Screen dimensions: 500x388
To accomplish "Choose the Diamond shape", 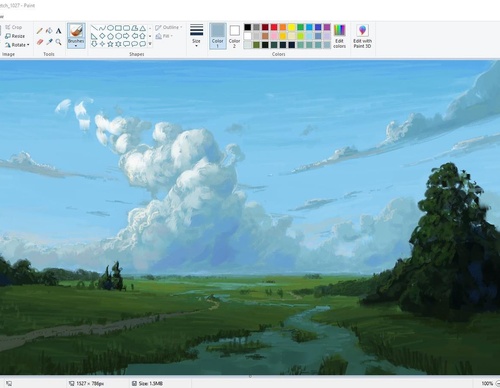I will 102,36.
